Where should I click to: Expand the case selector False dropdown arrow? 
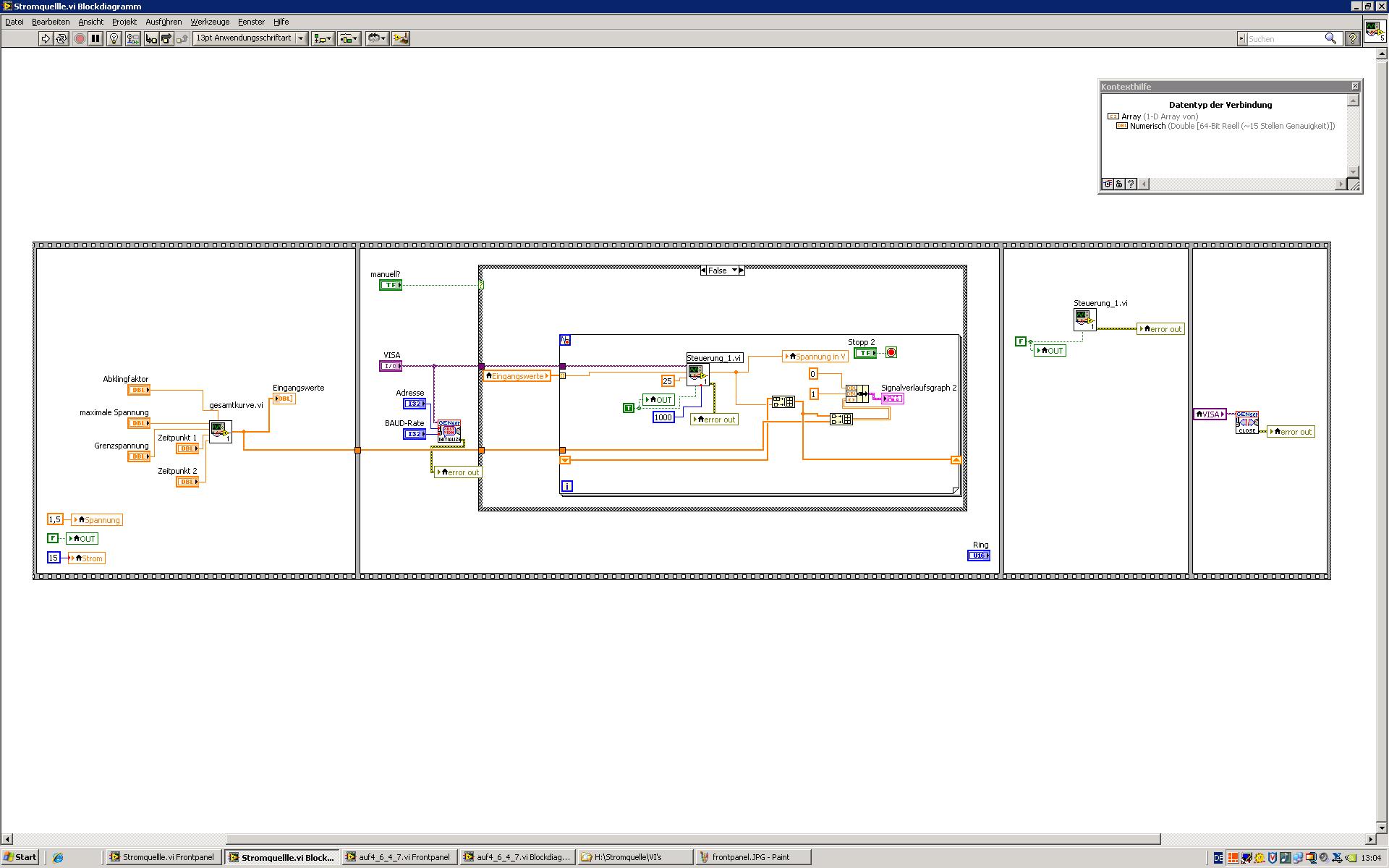pyautogui.click(x=734, y=271)
